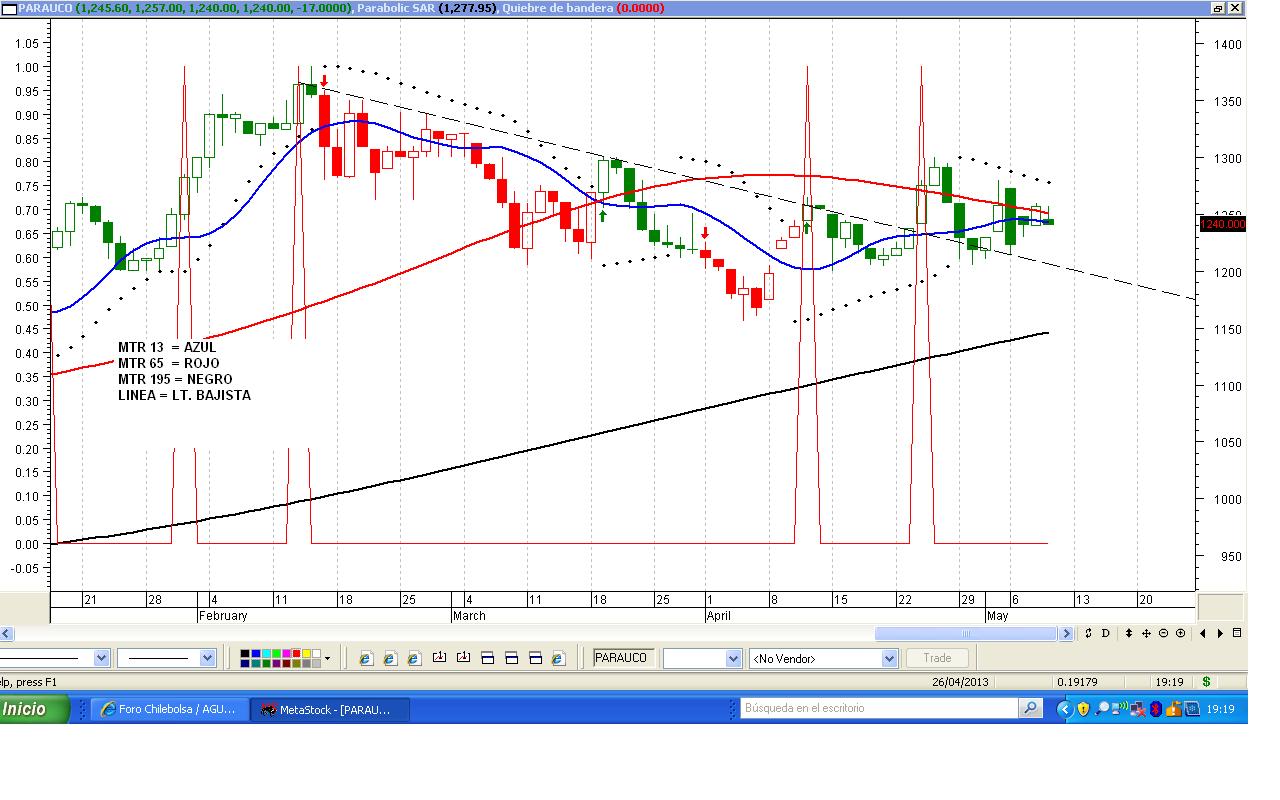Image resolution: width=1280 pixels, height=800 pixels.
Task: Click the 'May' label on date axis
Action: tap(997, 616)
